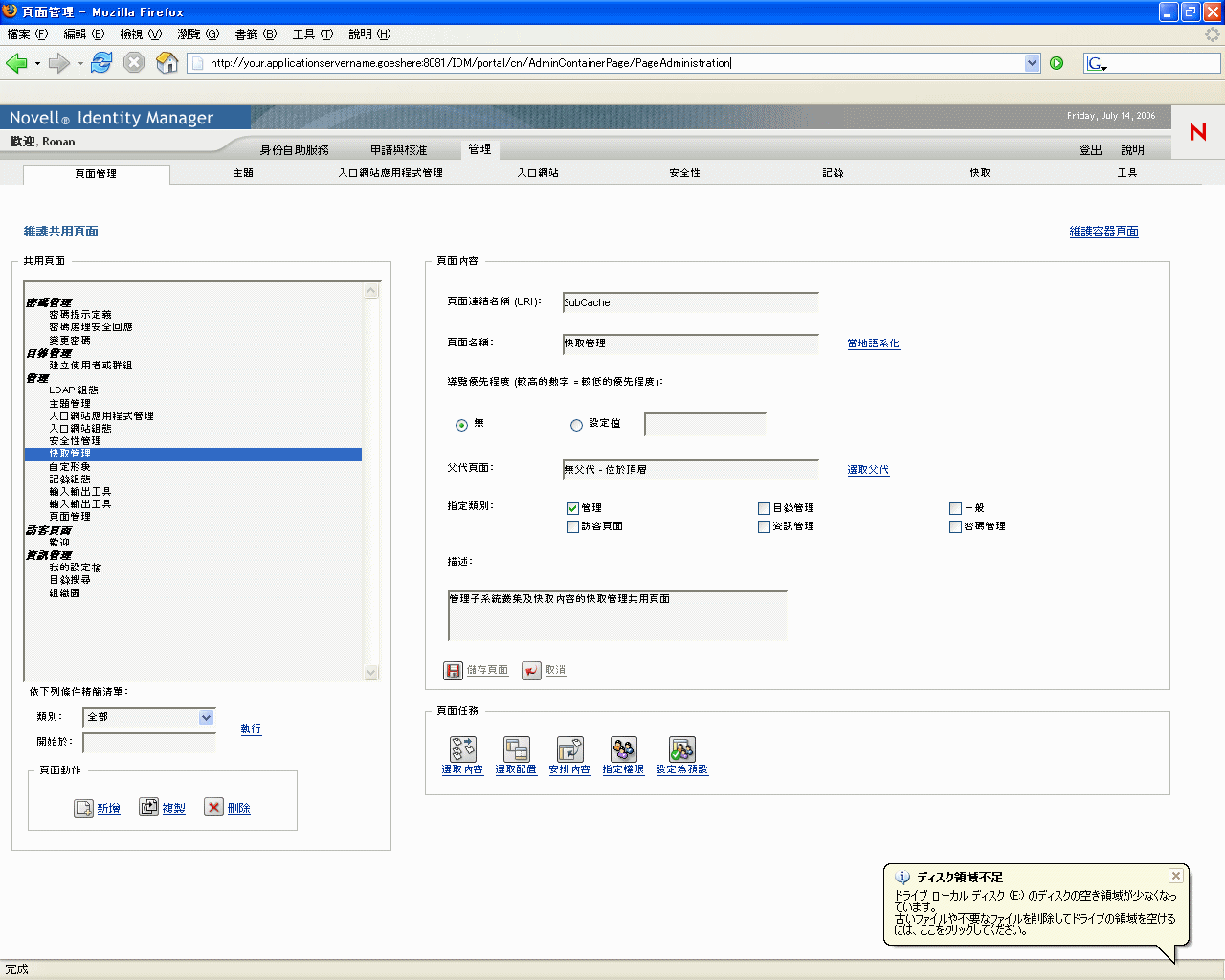Screen dimensions: 1225x980
Task: Open the Google search engine dropdown
Action: click(x=1097, y=63)
